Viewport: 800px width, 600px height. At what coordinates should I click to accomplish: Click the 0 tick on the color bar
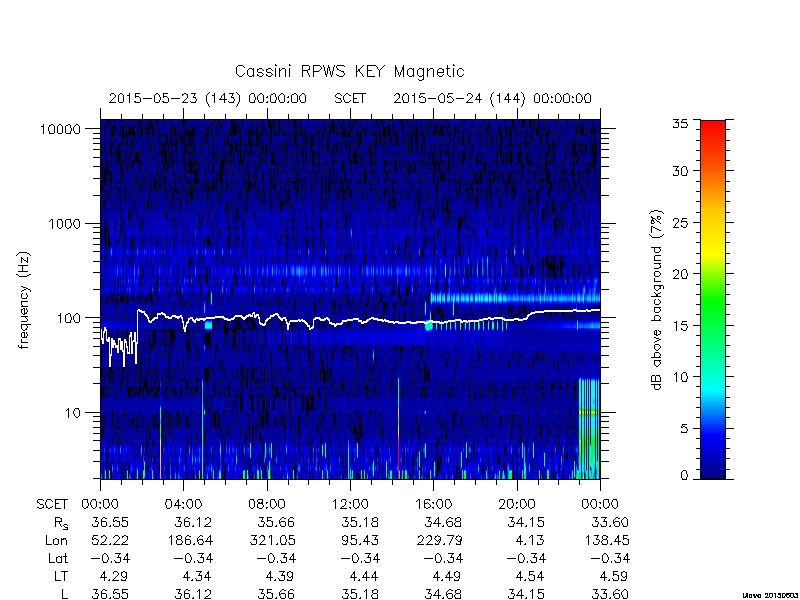click(x=684, y=476)
